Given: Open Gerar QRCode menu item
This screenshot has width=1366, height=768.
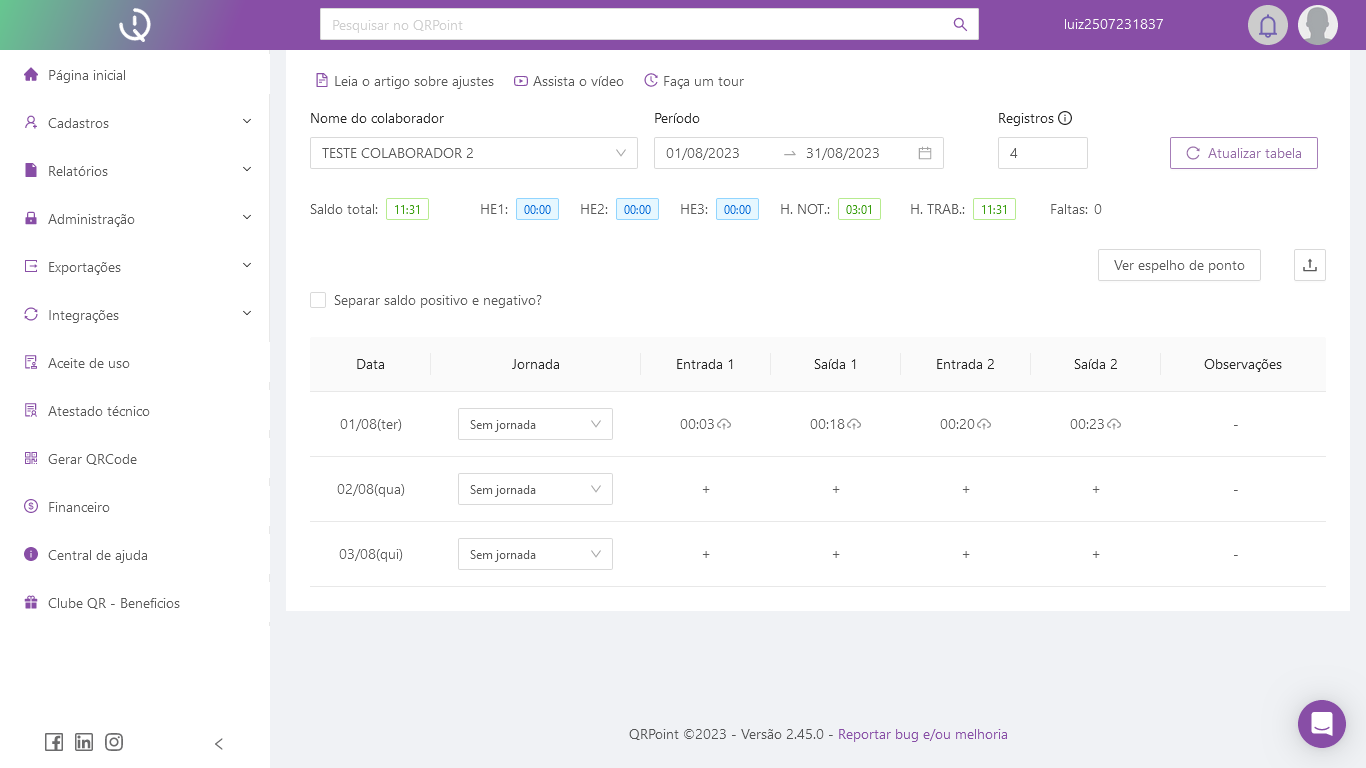Looking at the screenshot, I should pos(92,459).
